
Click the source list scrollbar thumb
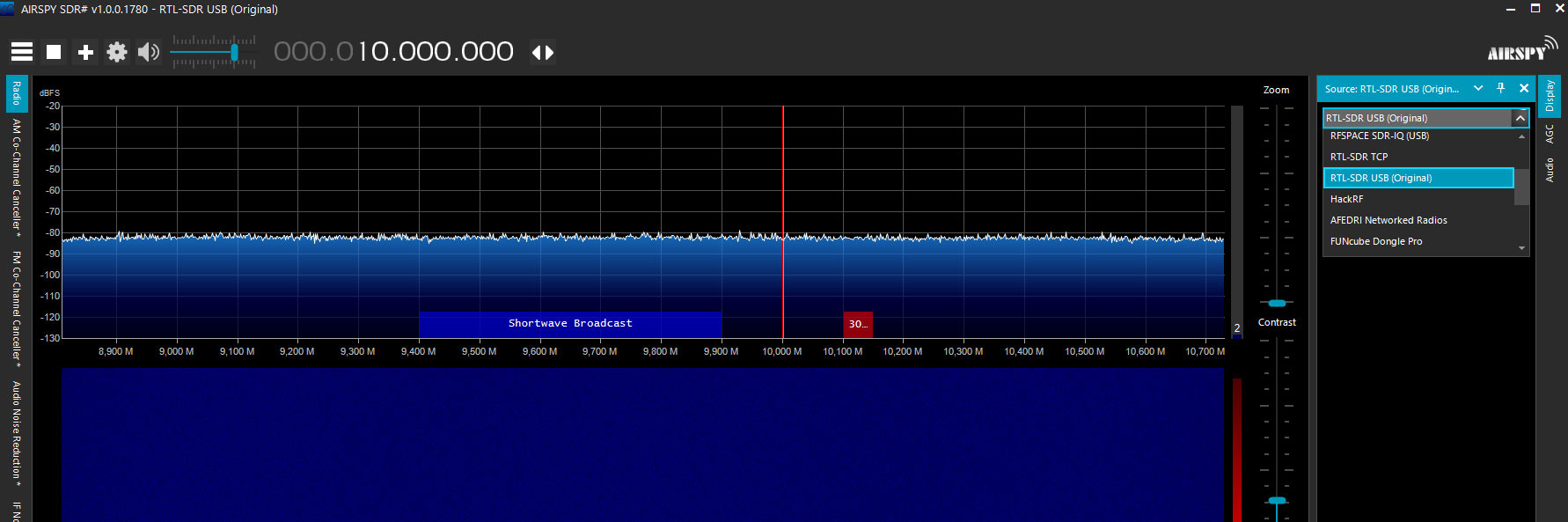(1521, 187)
